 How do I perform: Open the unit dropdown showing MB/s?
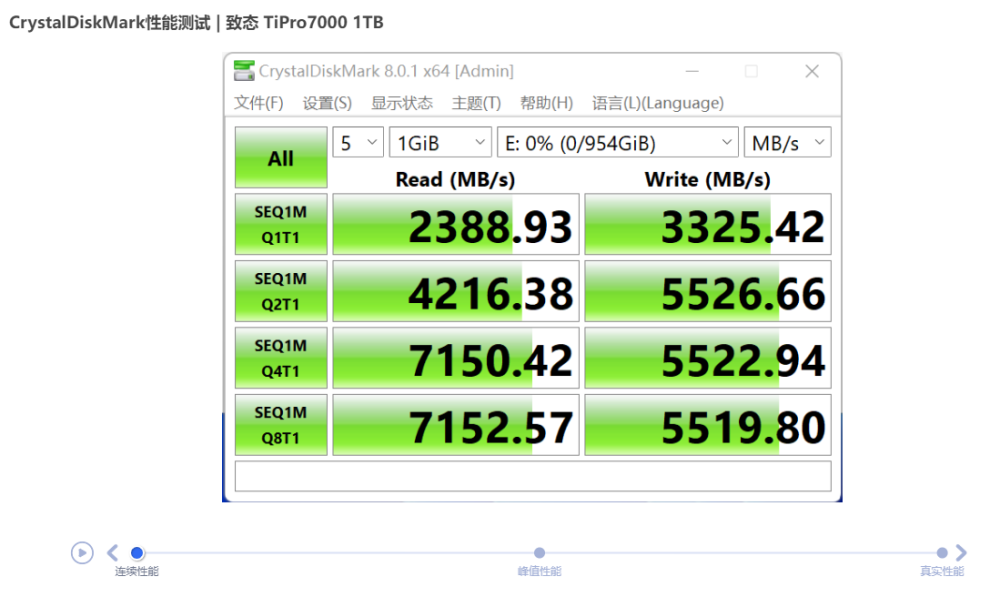tap(788, 142)
